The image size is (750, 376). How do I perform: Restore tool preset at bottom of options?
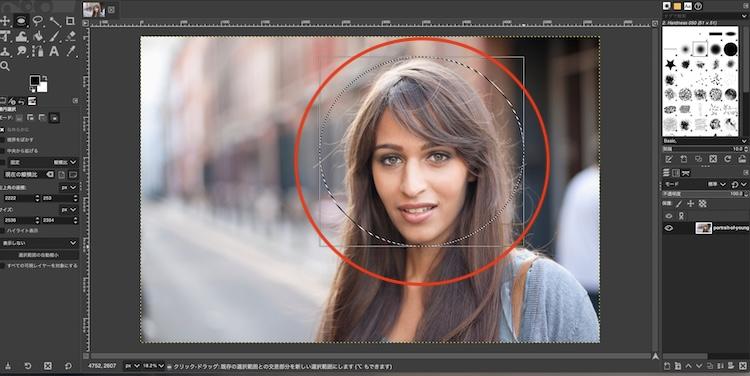click(28, 366)
